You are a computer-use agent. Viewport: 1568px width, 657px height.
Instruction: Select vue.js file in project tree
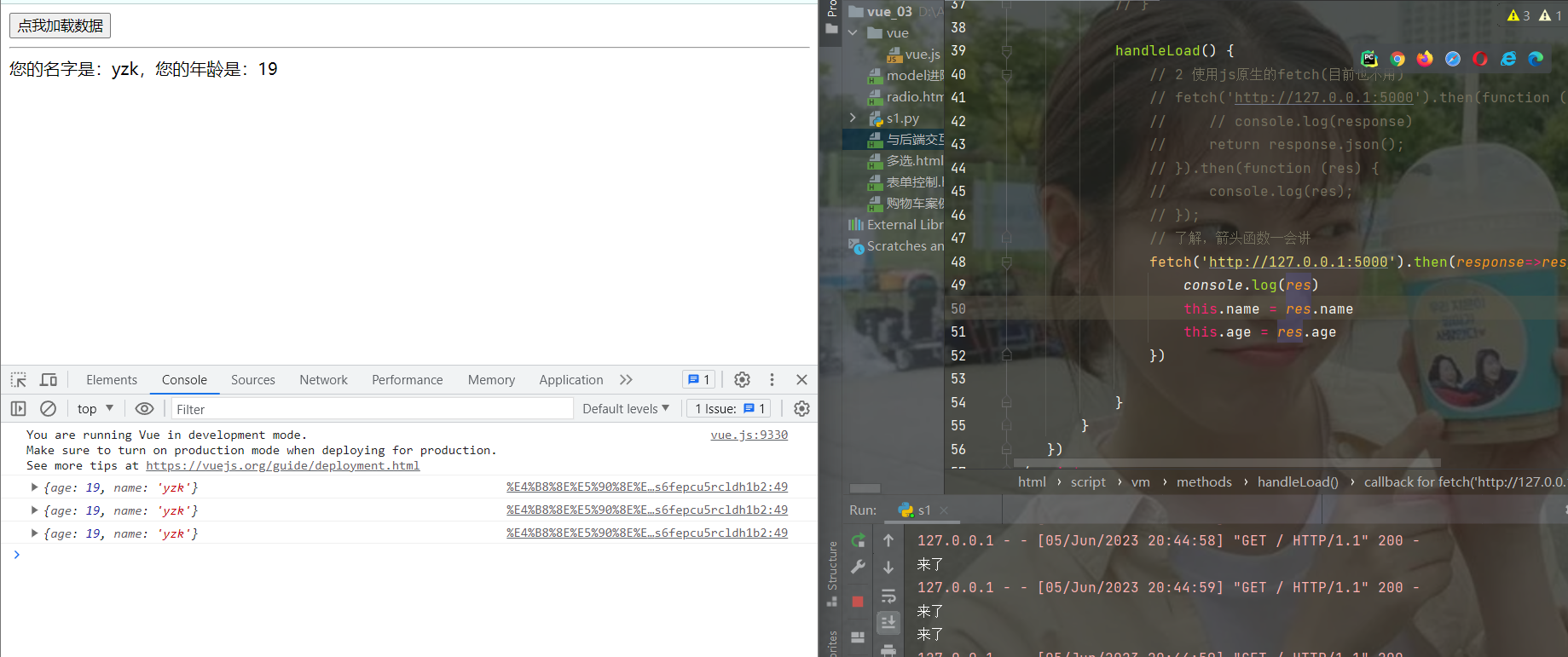point(913,54)
